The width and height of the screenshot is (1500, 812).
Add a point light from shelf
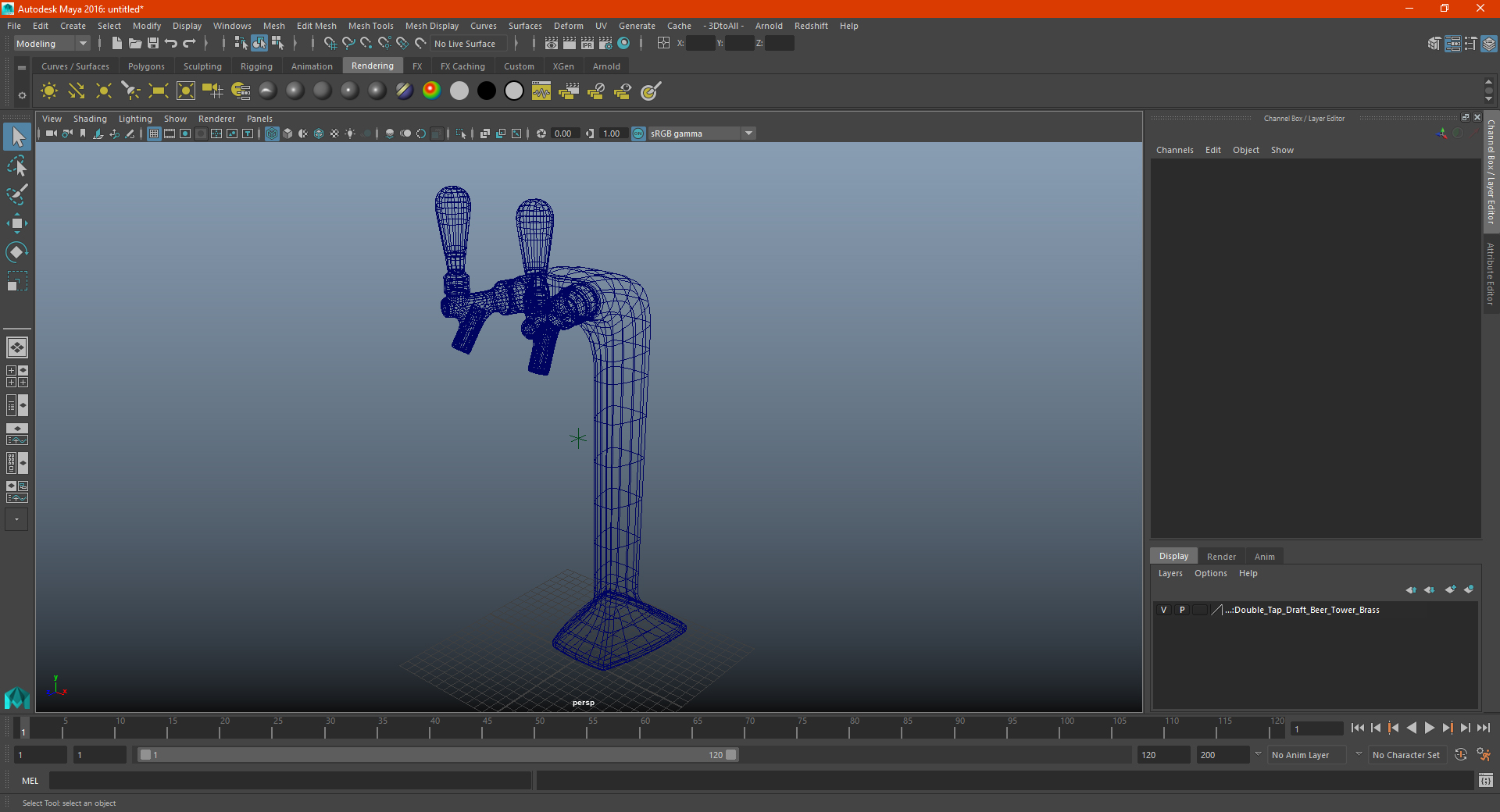click(104, 91)
